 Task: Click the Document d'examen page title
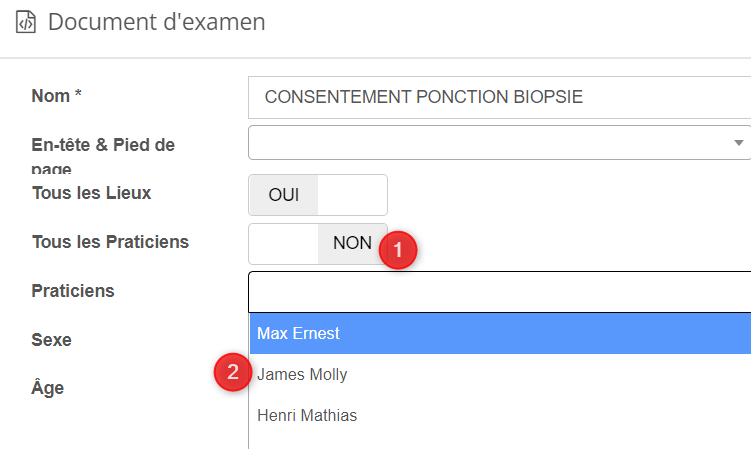point(157,22)
